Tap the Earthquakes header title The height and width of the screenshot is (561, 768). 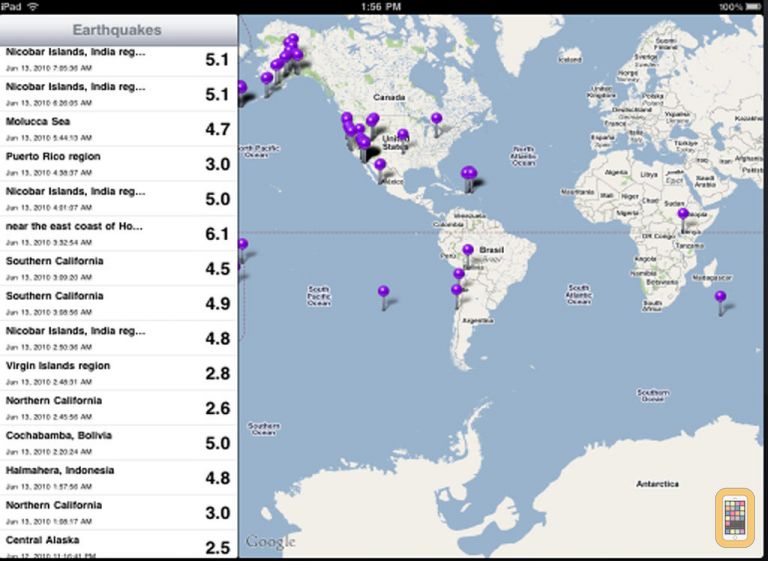coord(117,30)
